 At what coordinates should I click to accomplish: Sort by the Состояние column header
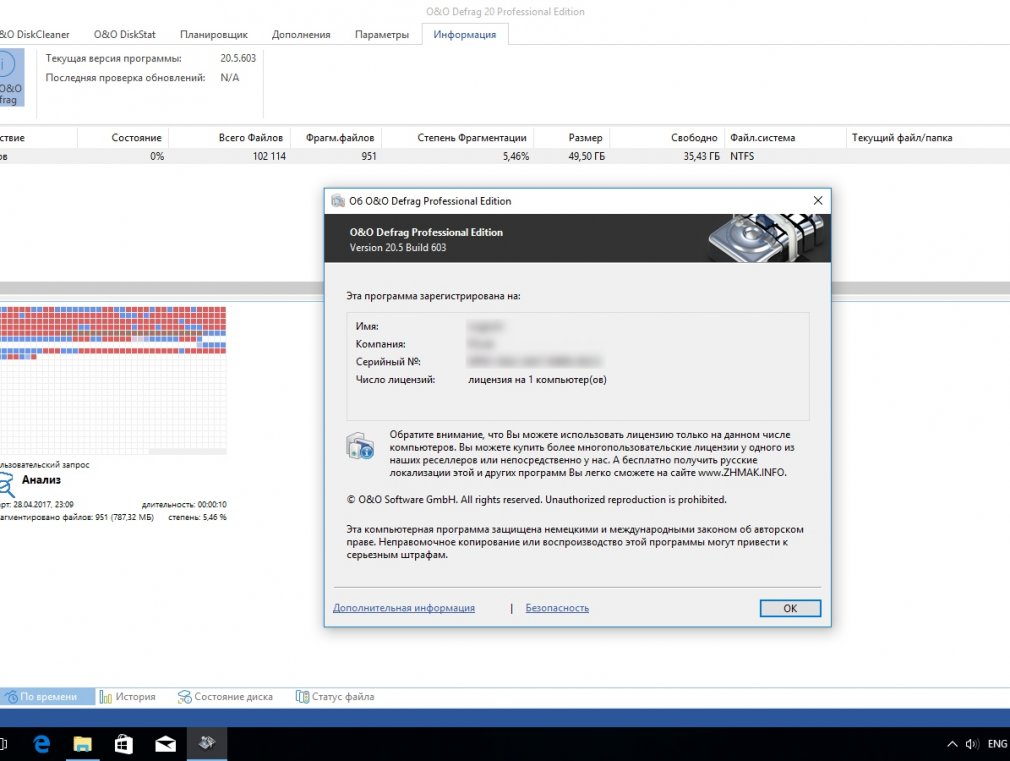[x=136, y=138]
